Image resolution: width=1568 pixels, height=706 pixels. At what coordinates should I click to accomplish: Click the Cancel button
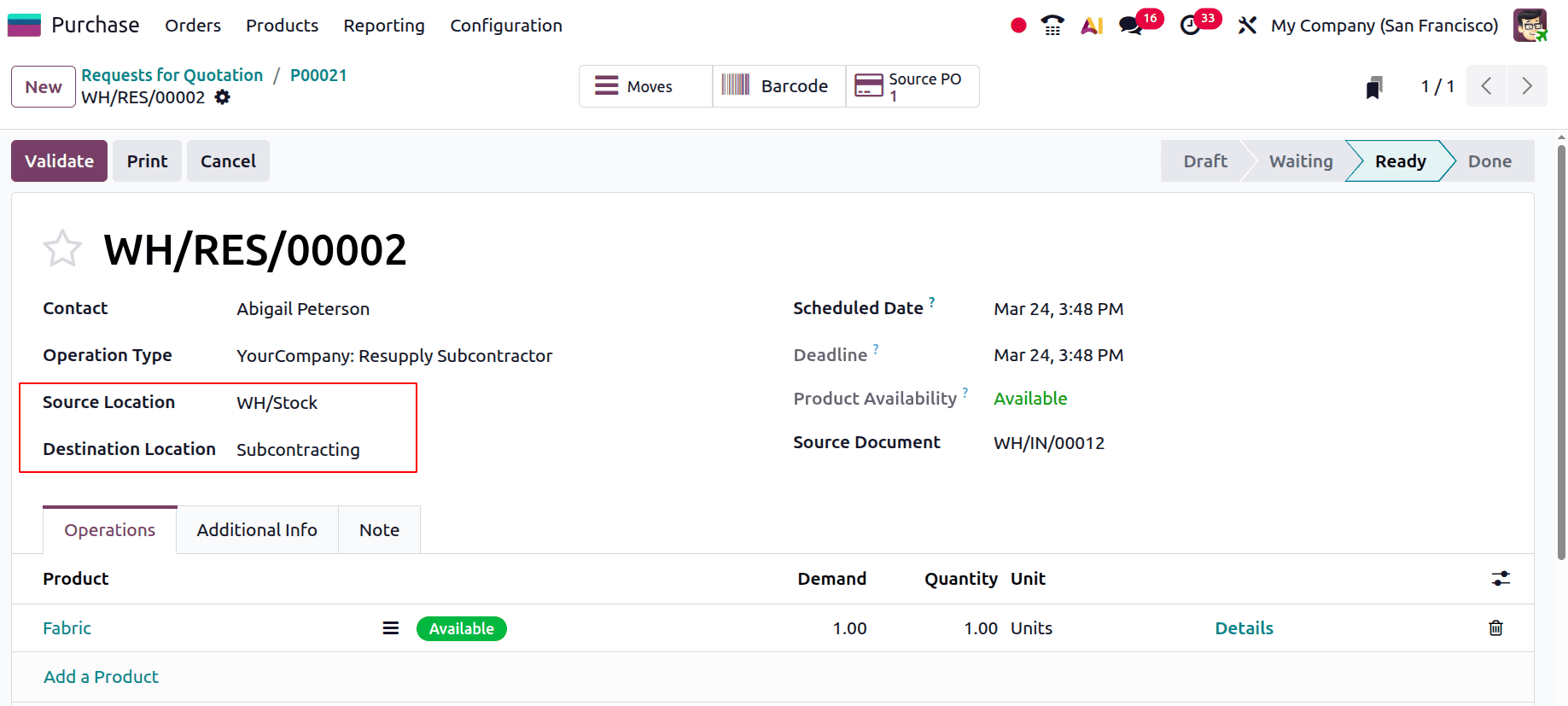point(228,161)
